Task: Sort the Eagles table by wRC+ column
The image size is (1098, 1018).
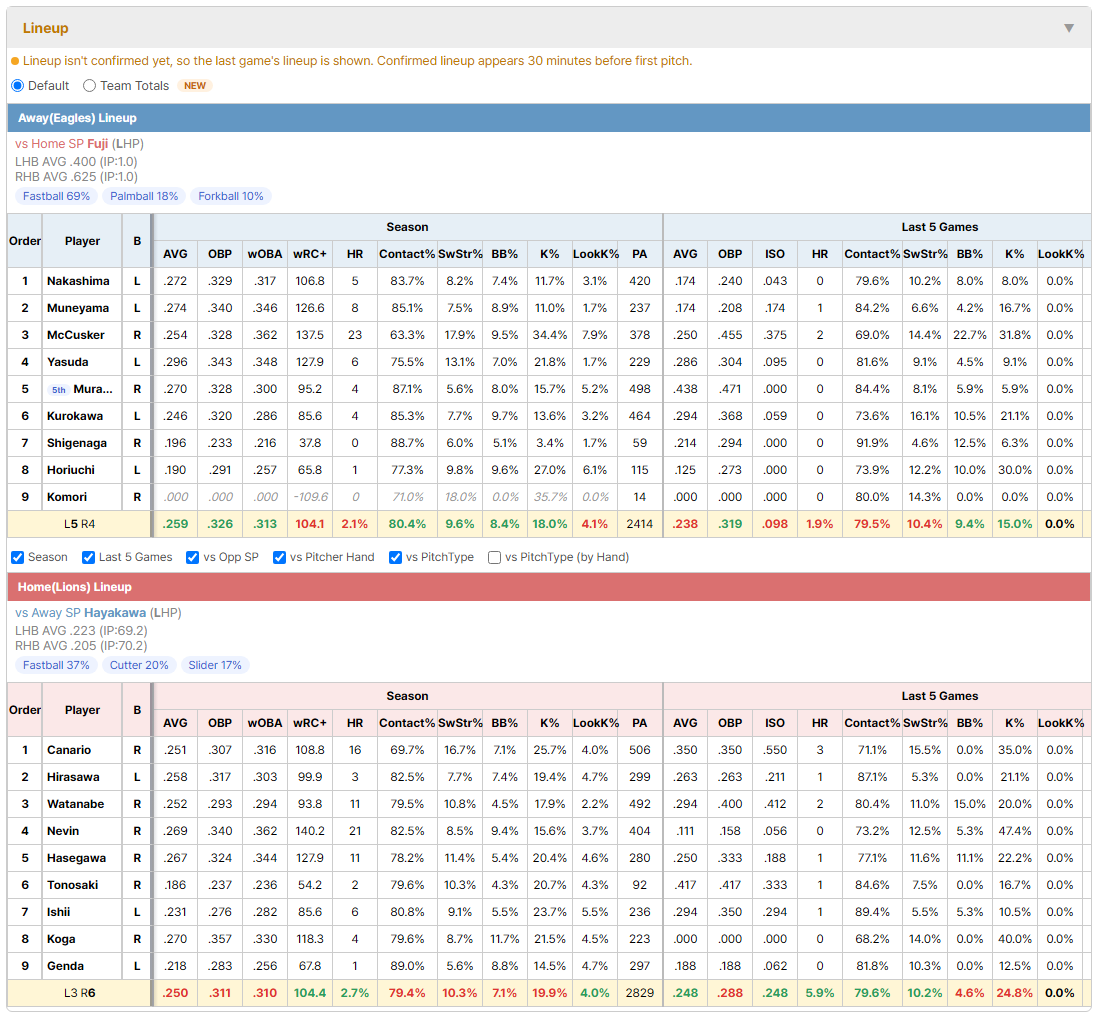Action: click(310, 254)
